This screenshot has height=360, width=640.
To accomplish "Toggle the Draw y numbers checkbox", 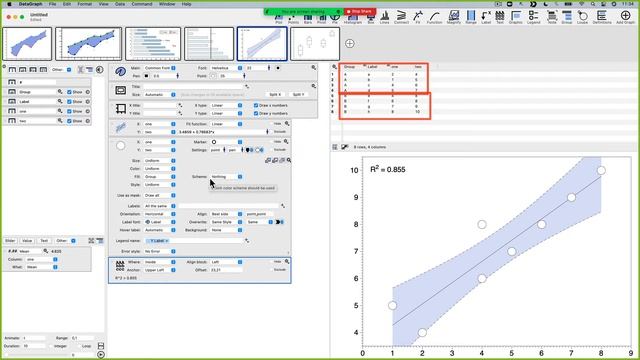I will (x=256, y=113).
